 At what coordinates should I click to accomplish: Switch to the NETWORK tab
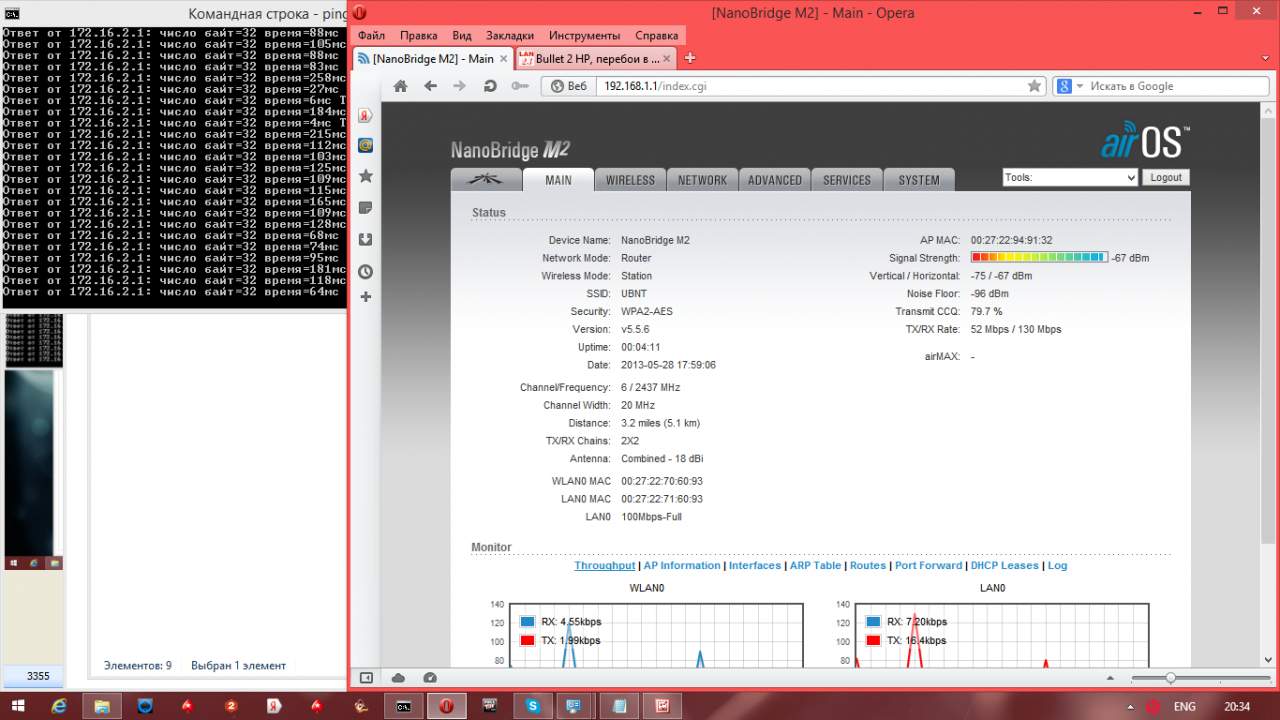702,180
